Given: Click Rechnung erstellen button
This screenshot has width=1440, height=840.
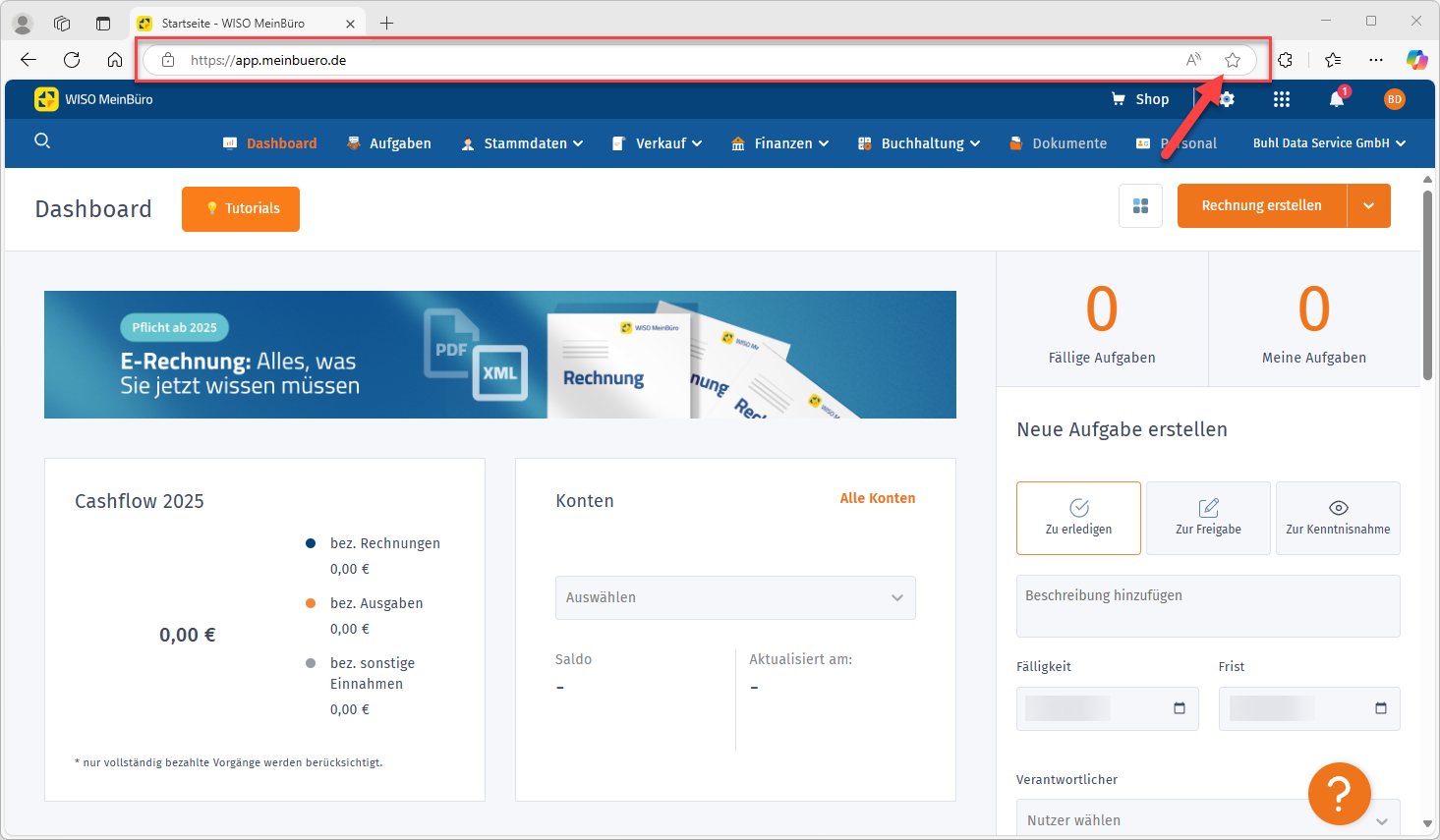Looking at the screenshot, I should tap(1262, 206).
